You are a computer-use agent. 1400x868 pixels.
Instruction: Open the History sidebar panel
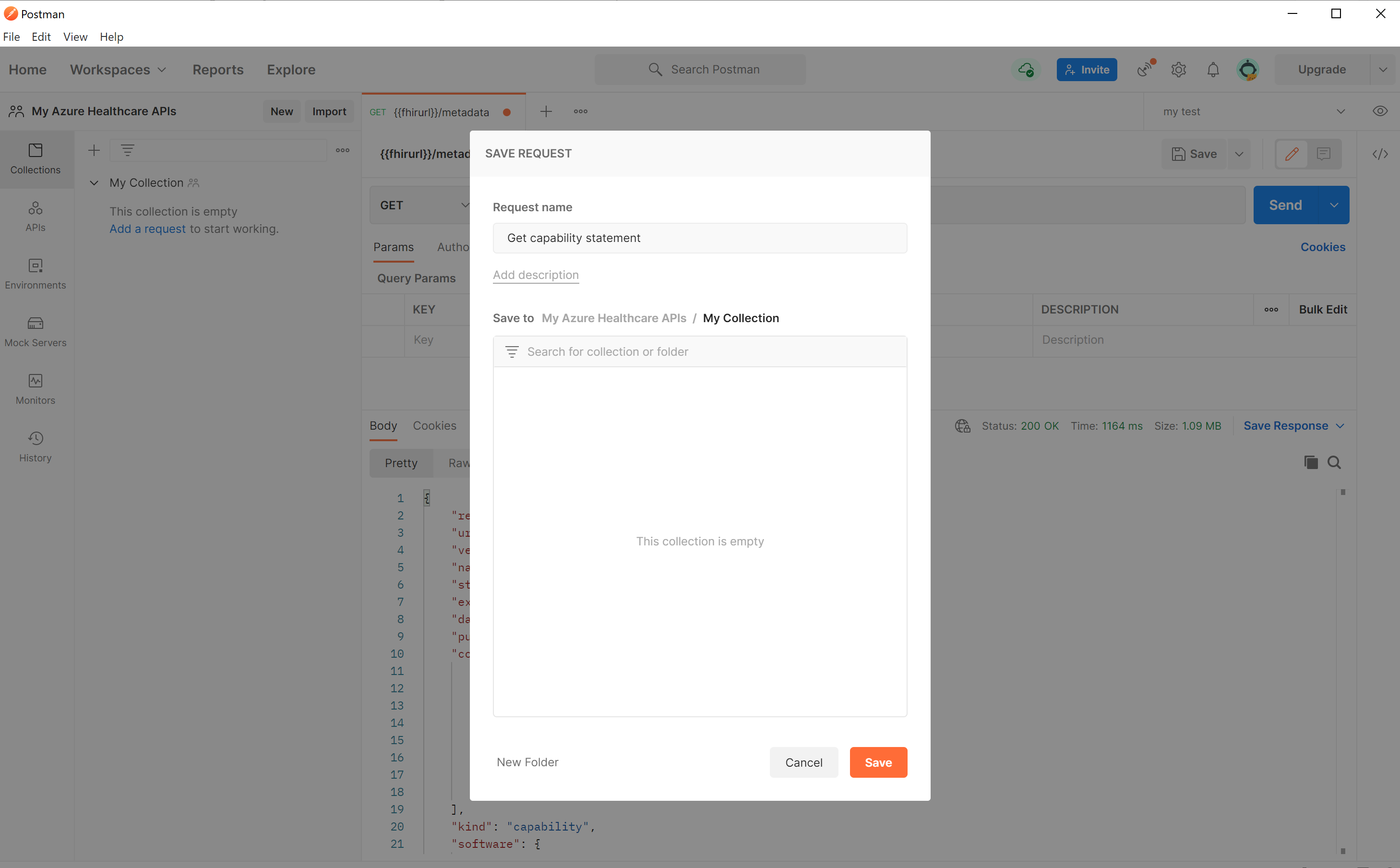36,446
